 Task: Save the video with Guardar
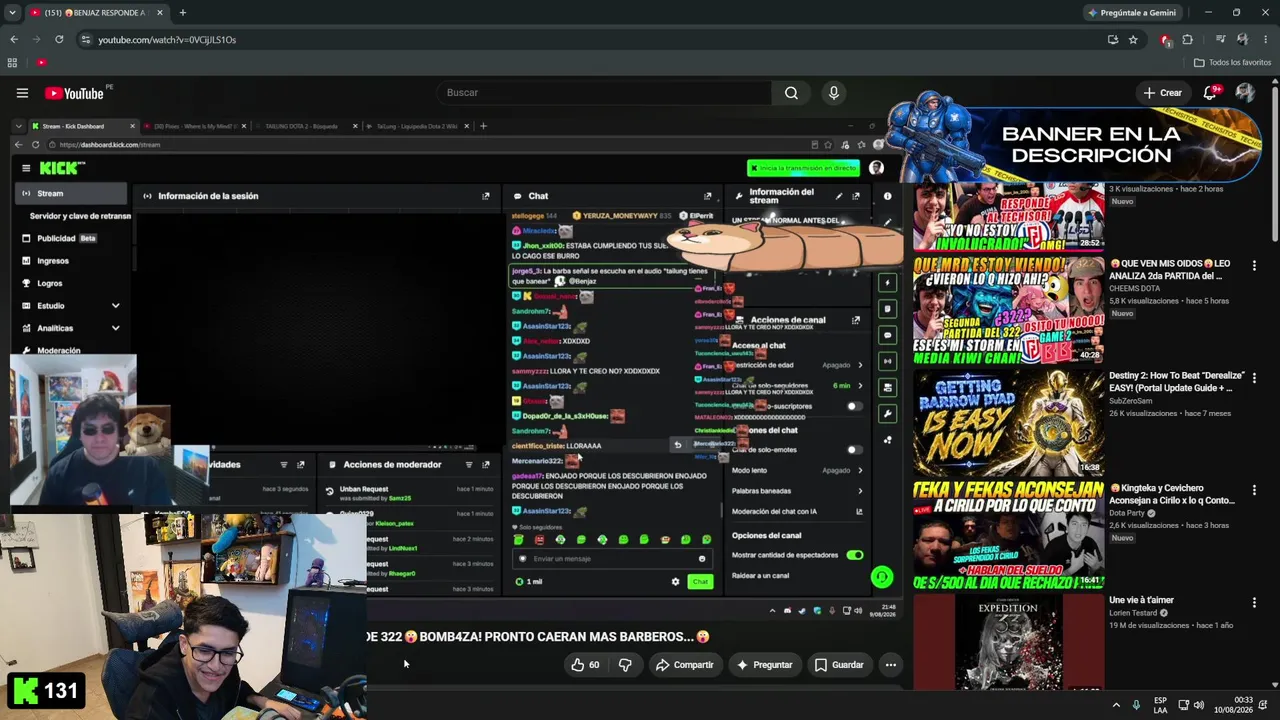point(838,665)
